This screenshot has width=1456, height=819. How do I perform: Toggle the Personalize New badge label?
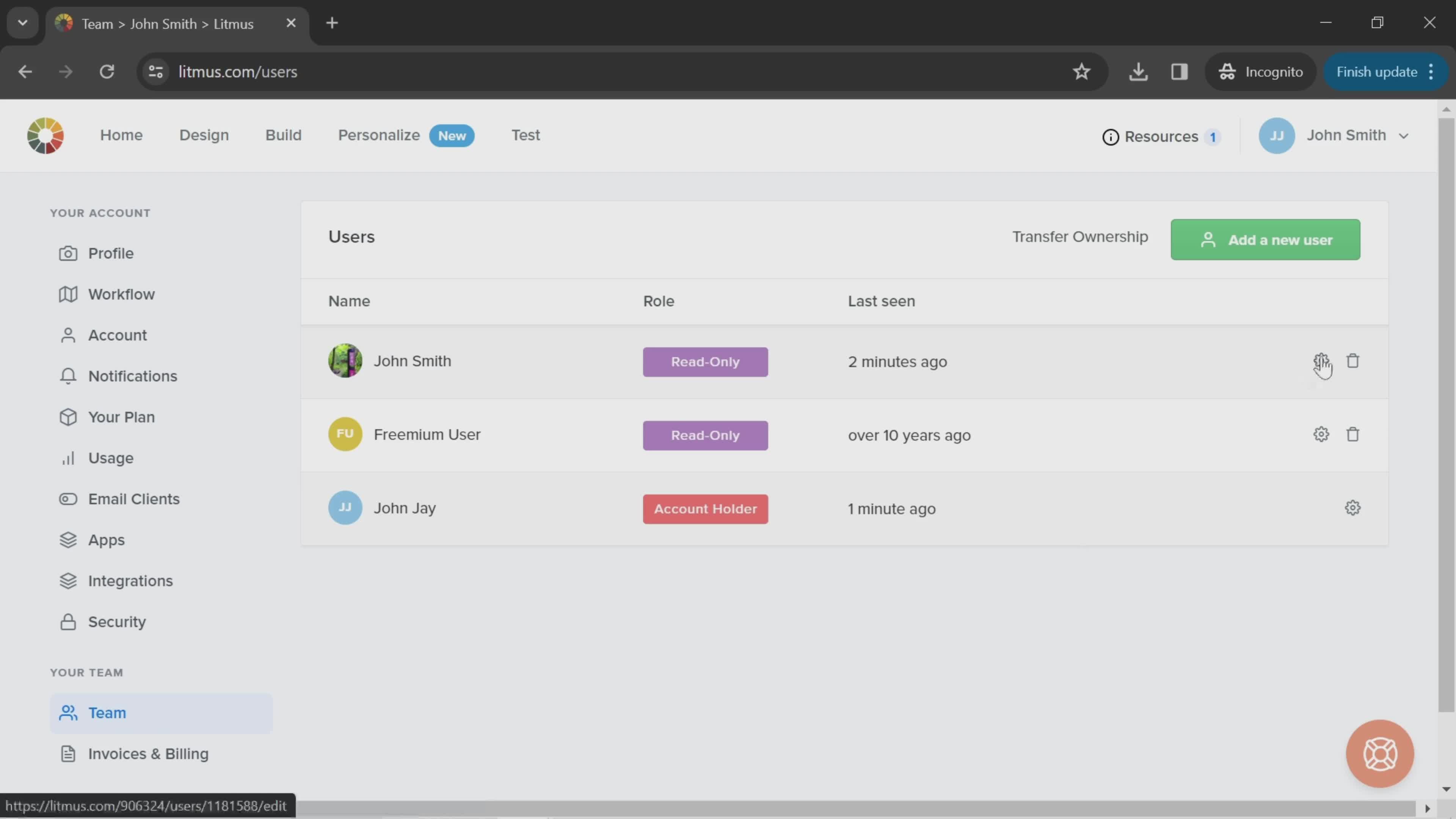point(452,135)
